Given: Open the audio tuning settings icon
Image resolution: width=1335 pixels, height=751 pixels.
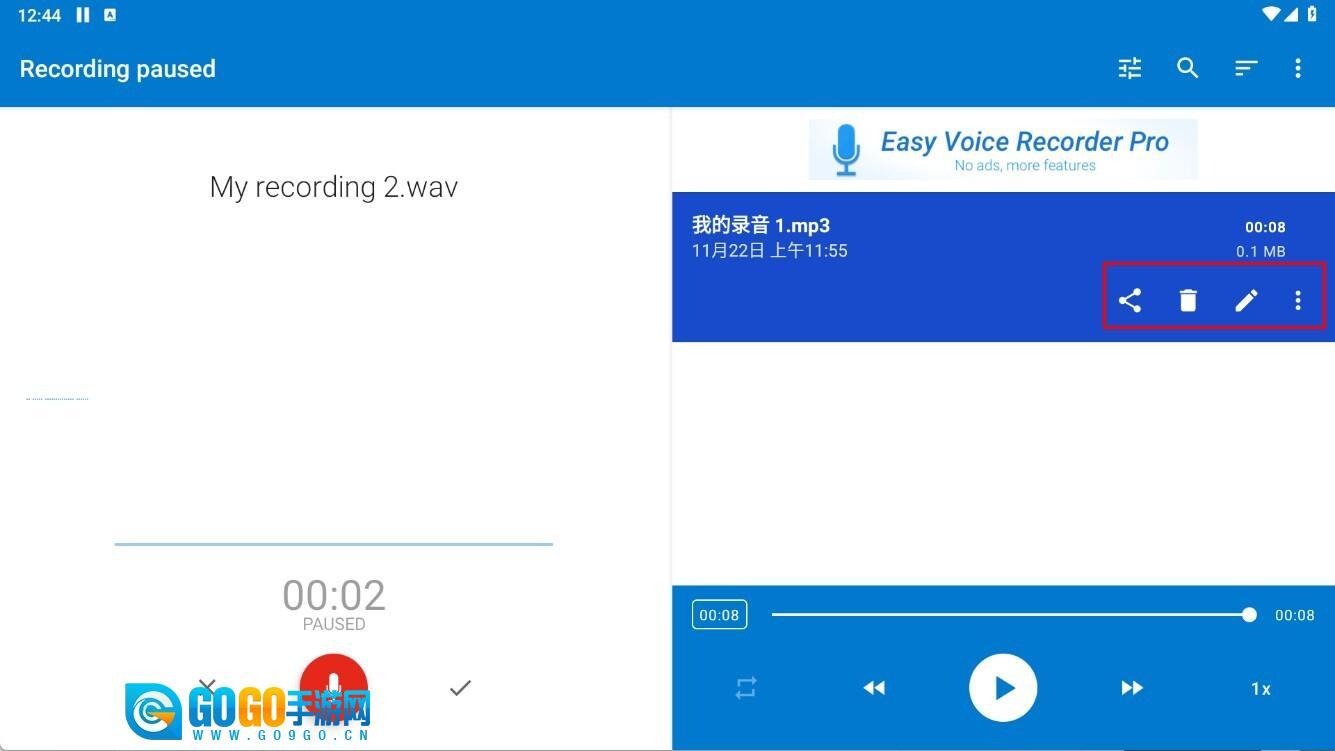Looking at the screenshot, I should pyautogui.click(x=1130, y=68).
